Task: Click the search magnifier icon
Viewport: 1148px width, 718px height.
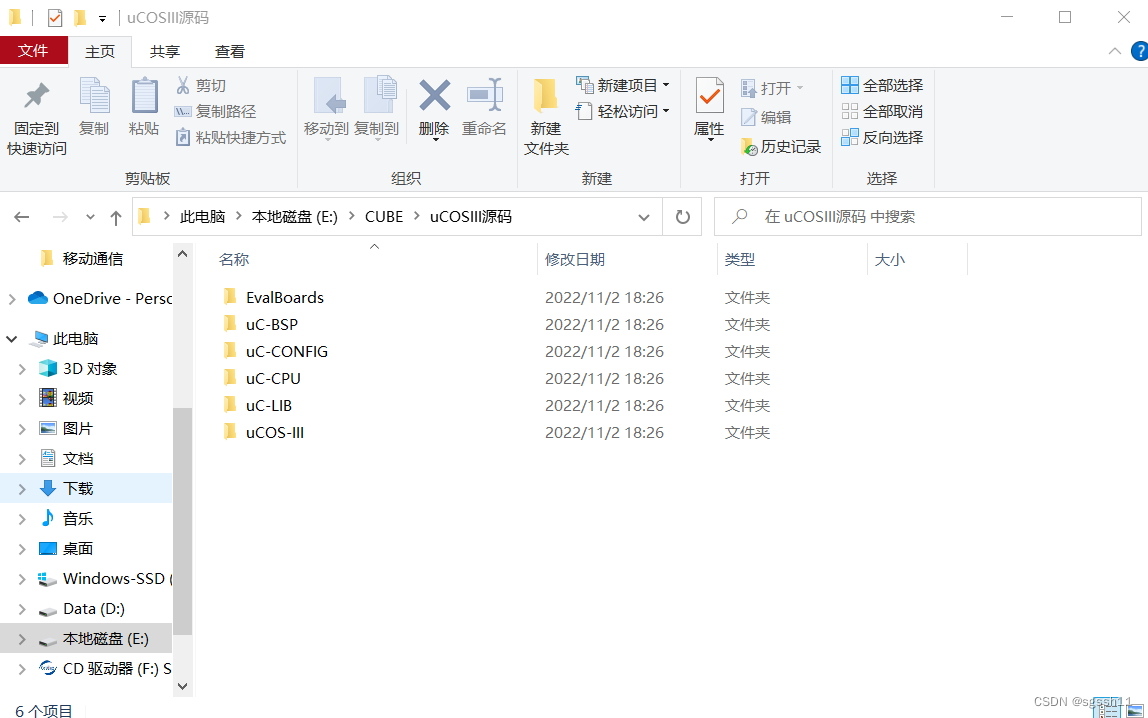Action: coord(740,216)
